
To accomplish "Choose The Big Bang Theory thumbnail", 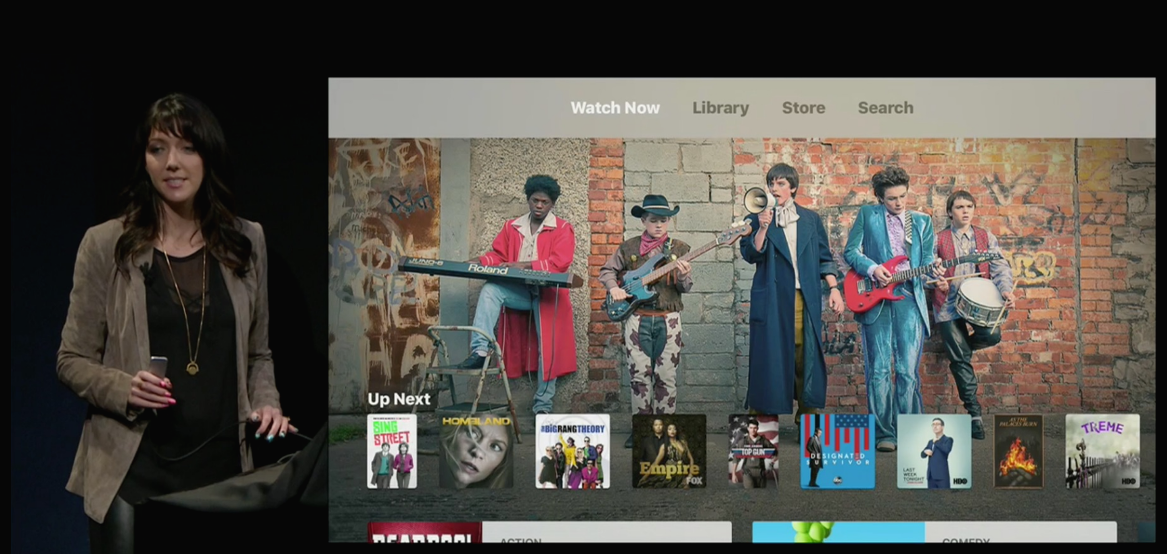I will tap(572, 451).
